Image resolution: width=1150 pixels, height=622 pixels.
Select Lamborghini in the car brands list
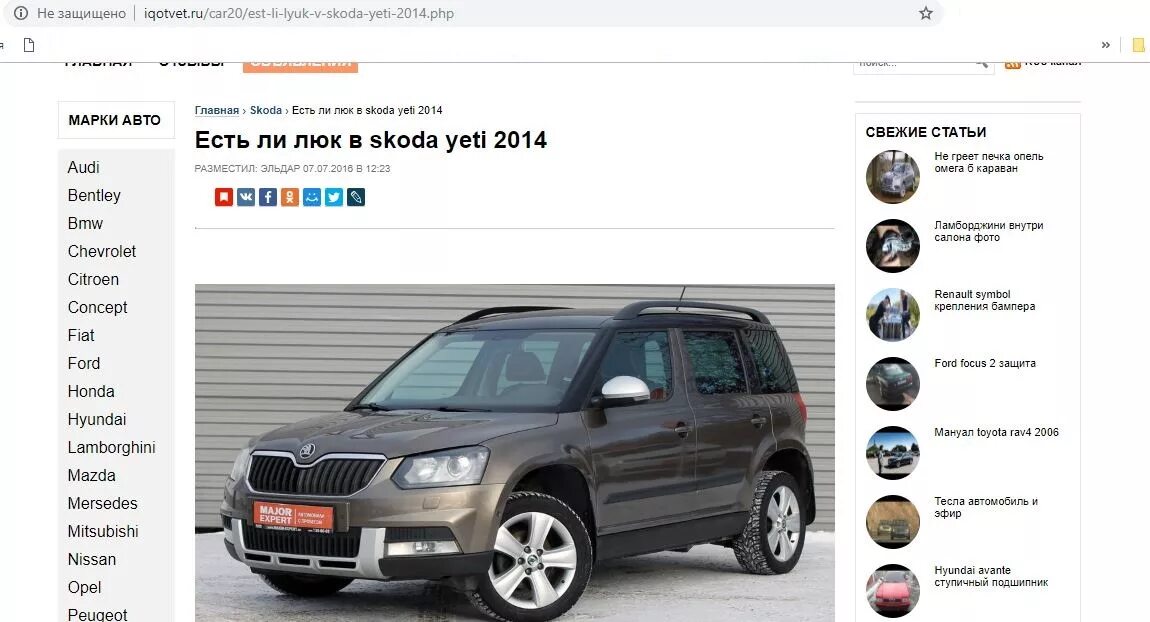tap(111, 447)
